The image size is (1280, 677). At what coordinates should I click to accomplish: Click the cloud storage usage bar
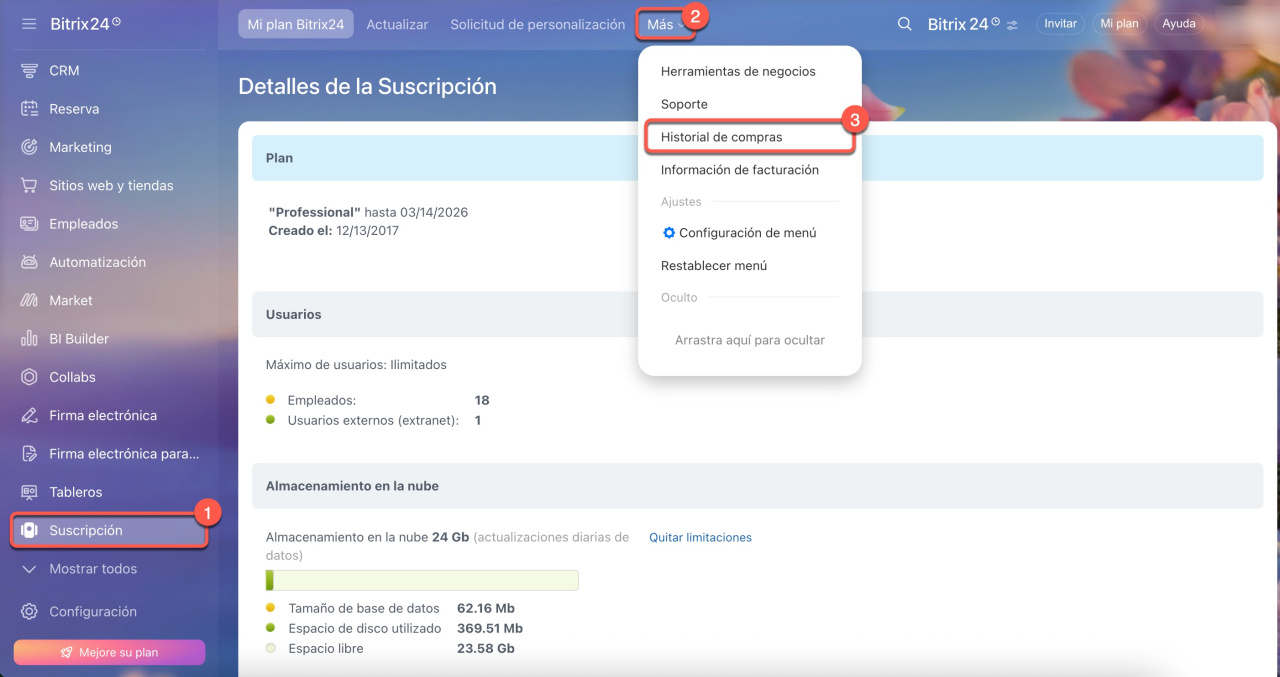(421, 580)
